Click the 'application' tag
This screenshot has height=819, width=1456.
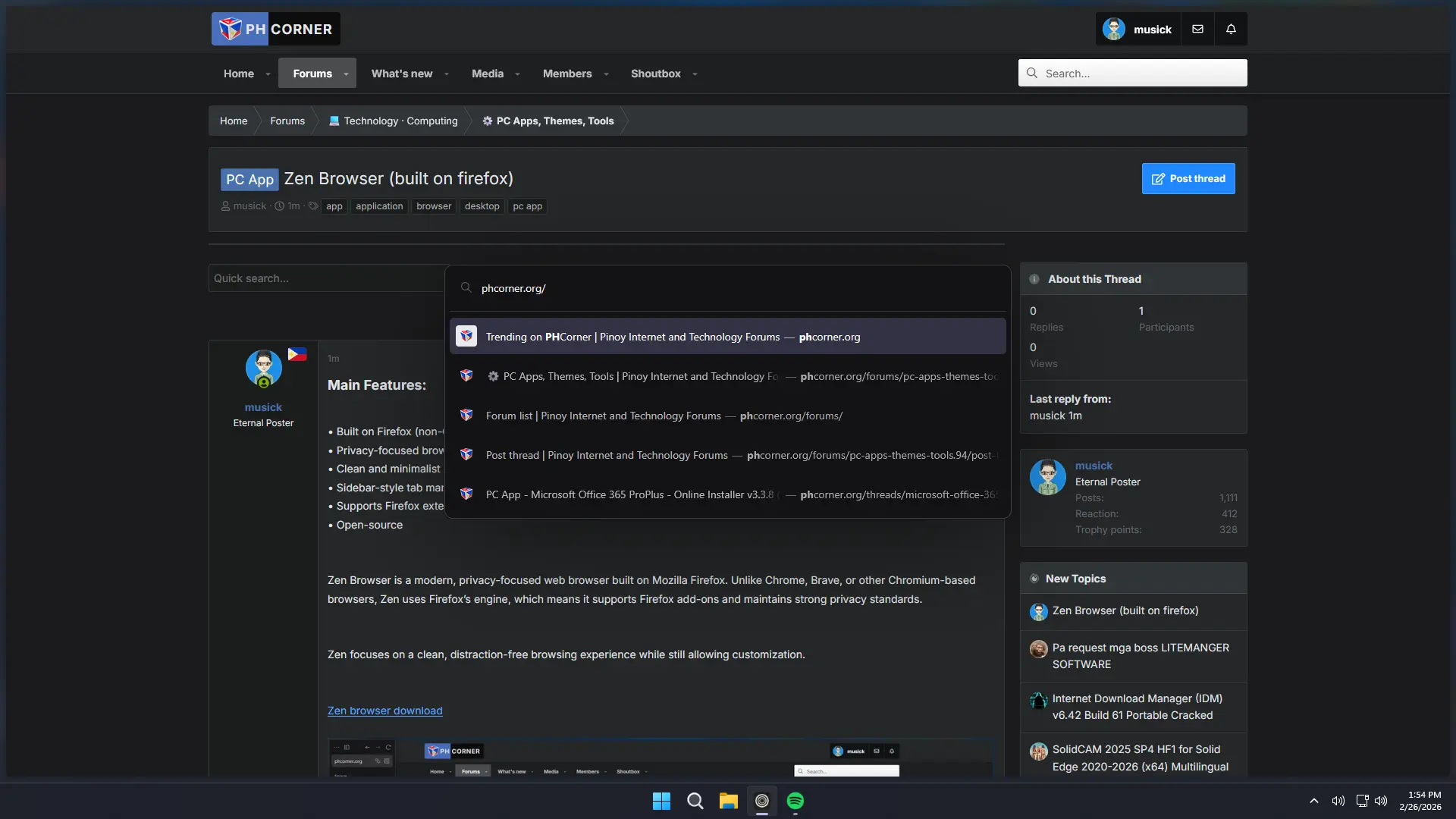[379, 206]
